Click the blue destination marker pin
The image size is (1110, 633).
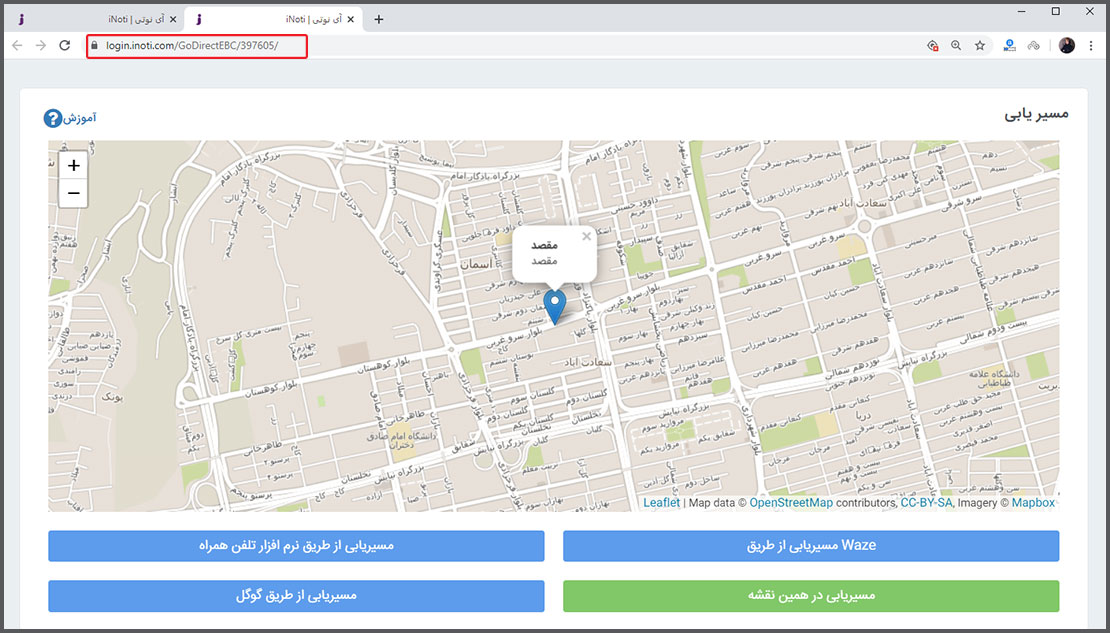click(x=554, y=305)
